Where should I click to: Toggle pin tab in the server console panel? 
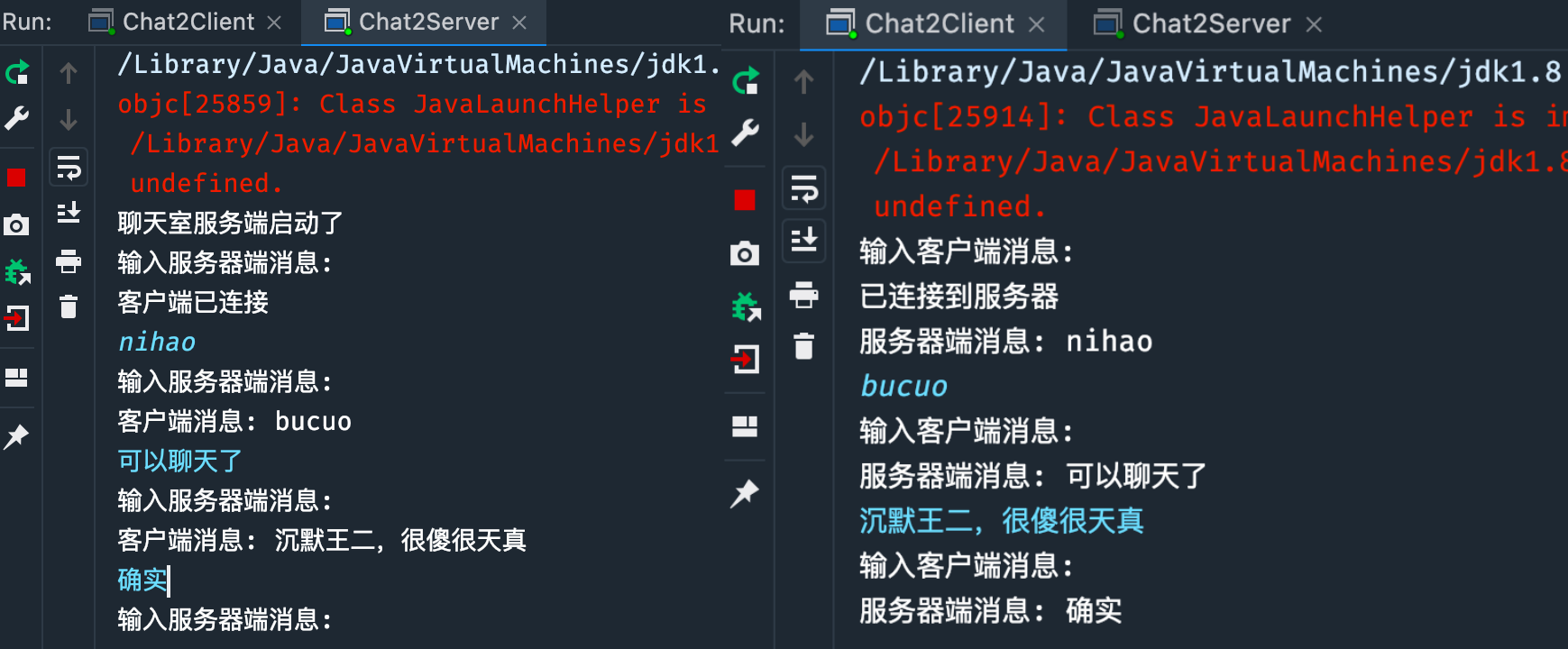click(x=17, y=437)
